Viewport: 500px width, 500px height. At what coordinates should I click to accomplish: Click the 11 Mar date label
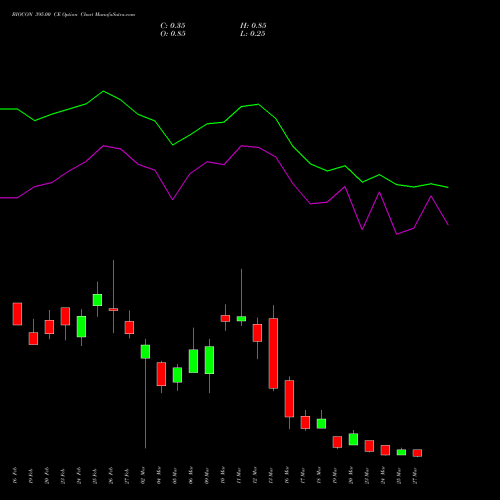coord(239,476)
